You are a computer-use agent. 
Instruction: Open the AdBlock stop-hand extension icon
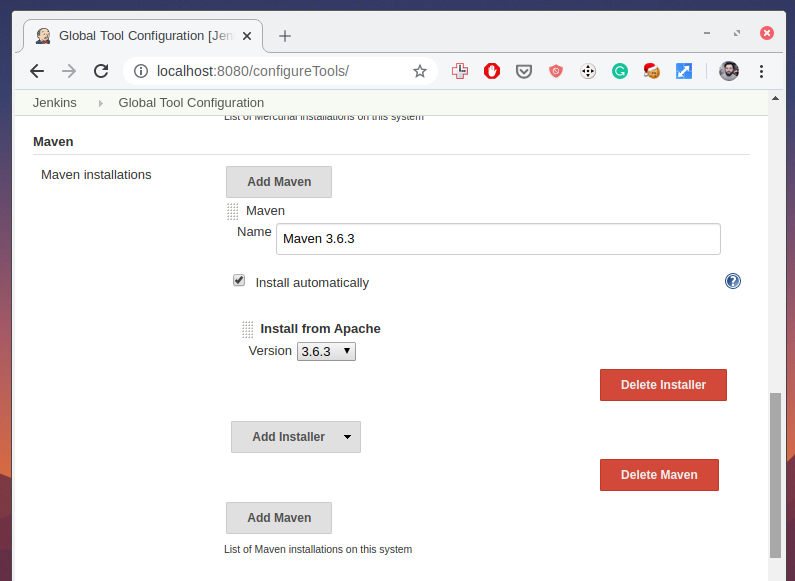coord(492,71)
